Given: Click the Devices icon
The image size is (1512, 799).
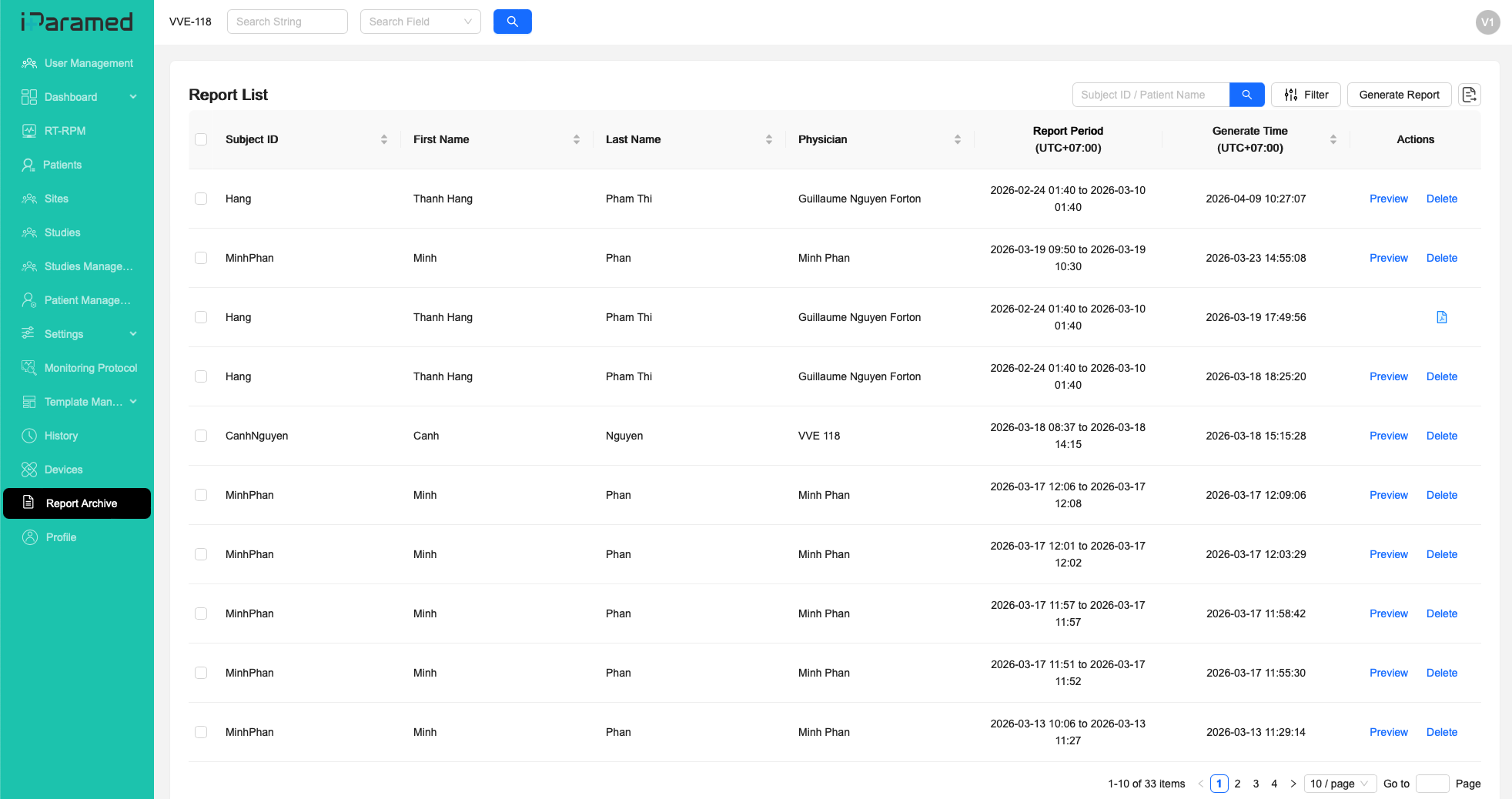Looking at the screenshot, I should (29, 470).
